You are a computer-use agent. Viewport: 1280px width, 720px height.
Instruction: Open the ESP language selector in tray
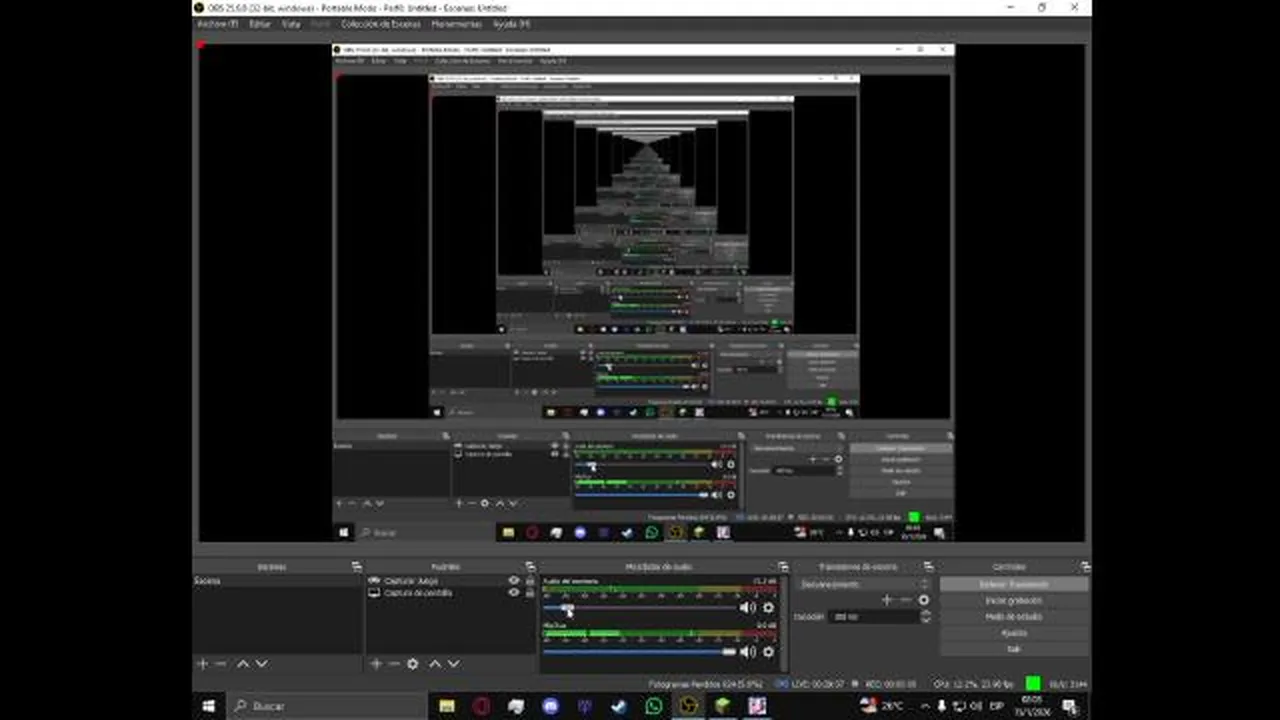point(996,706)
